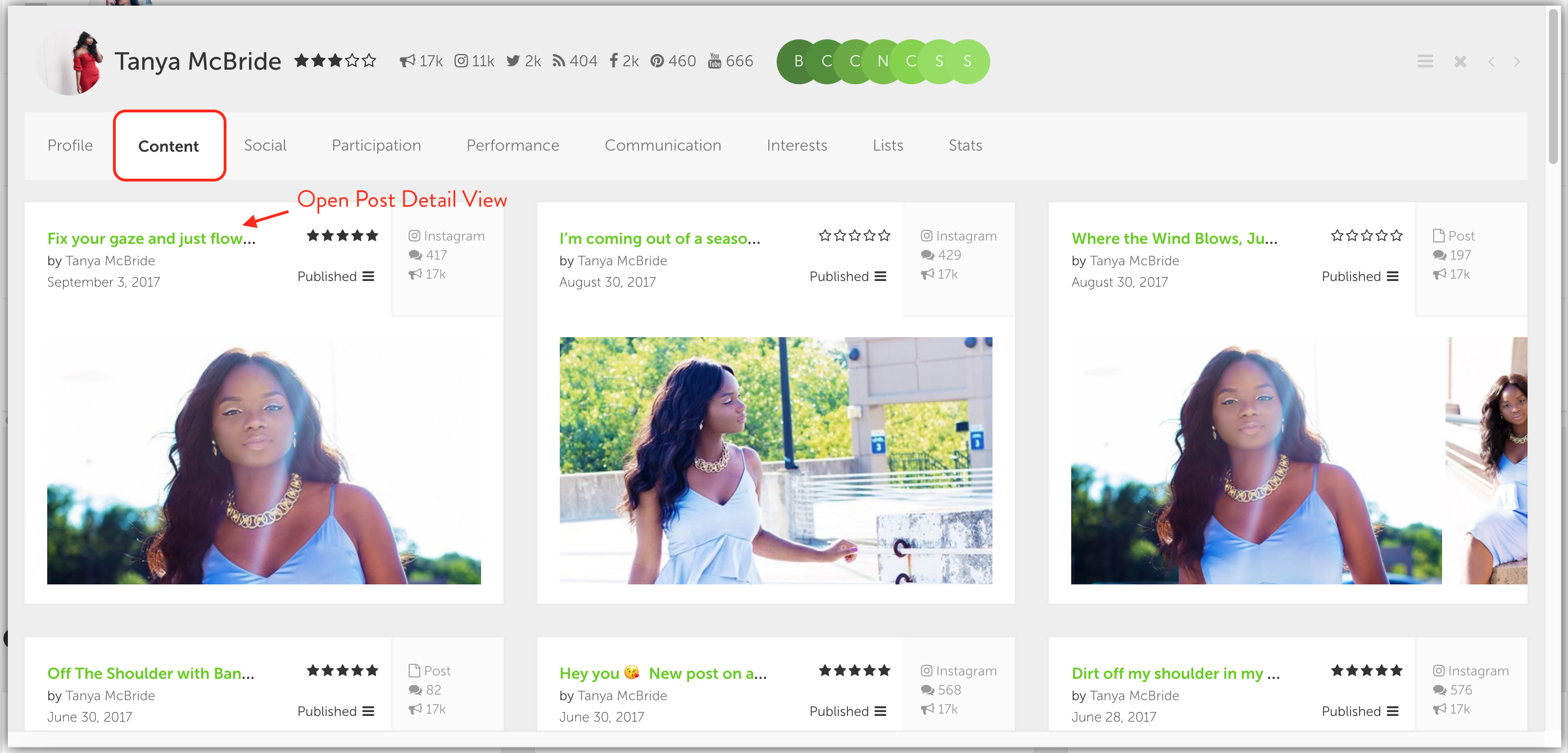Open post 'Dirt off my shoulder in my ...'
Screen dimensions: 1568x753
[1175, 673]
